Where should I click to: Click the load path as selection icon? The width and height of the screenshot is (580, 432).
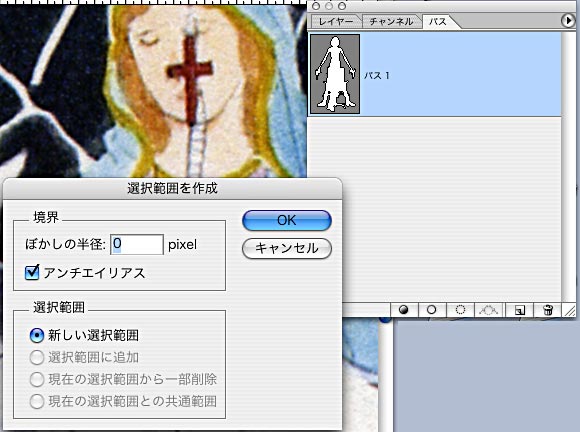(x=460, y=310)
